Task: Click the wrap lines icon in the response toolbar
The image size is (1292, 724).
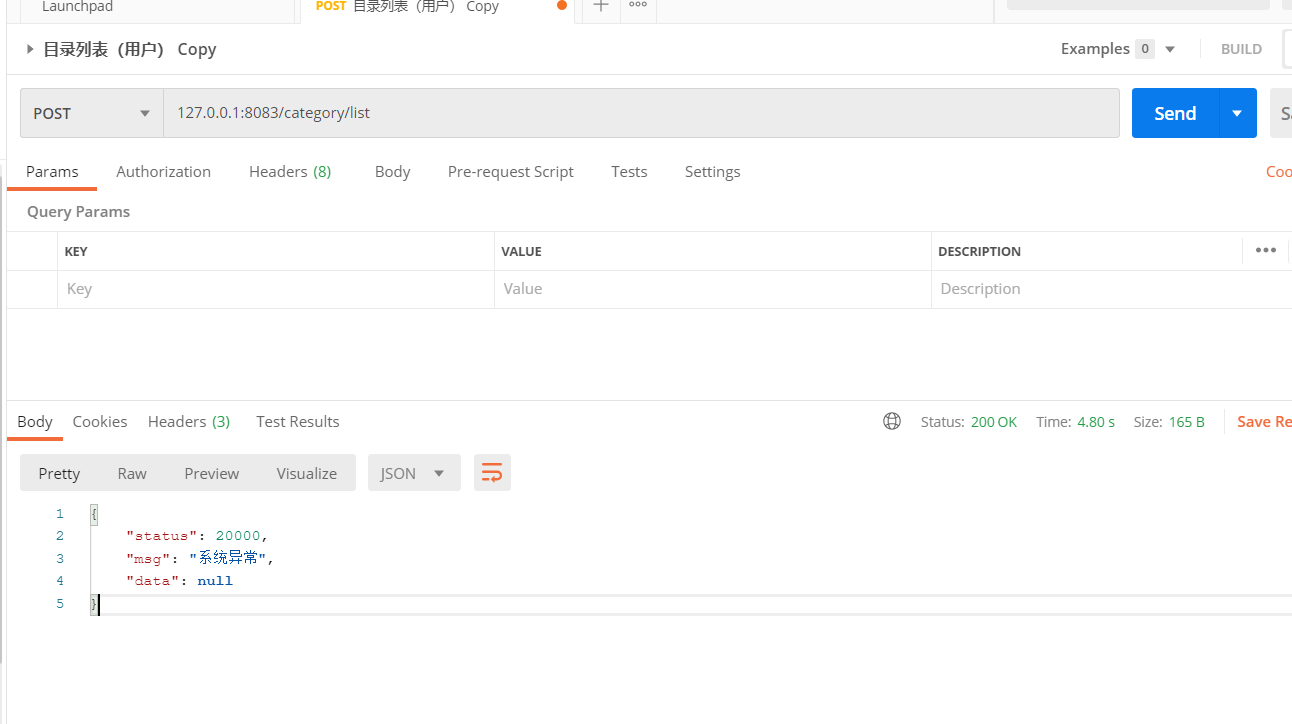Action: (x=492, y=473)
